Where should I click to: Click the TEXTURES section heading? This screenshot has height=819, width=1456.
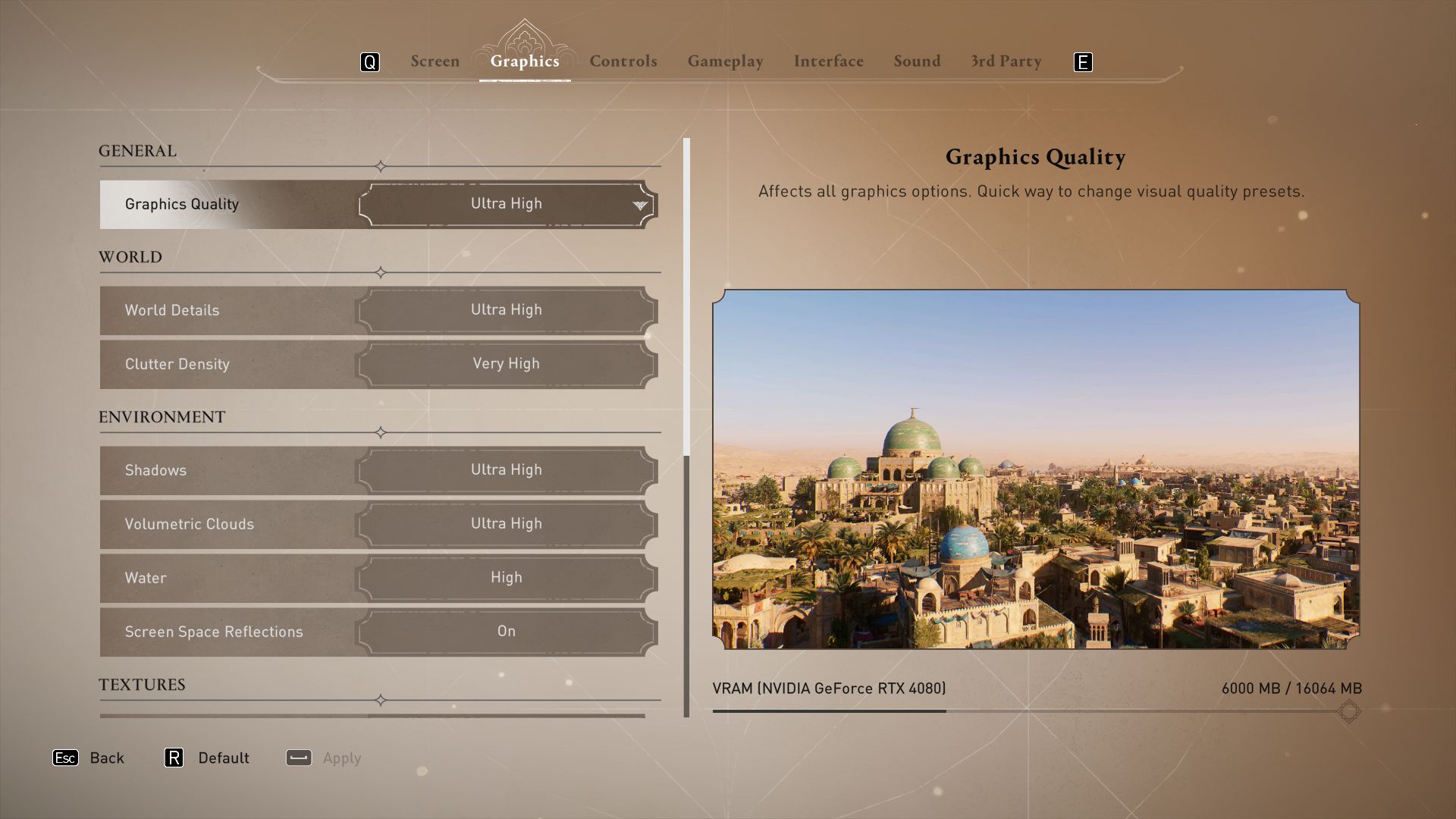pos(142,685)
